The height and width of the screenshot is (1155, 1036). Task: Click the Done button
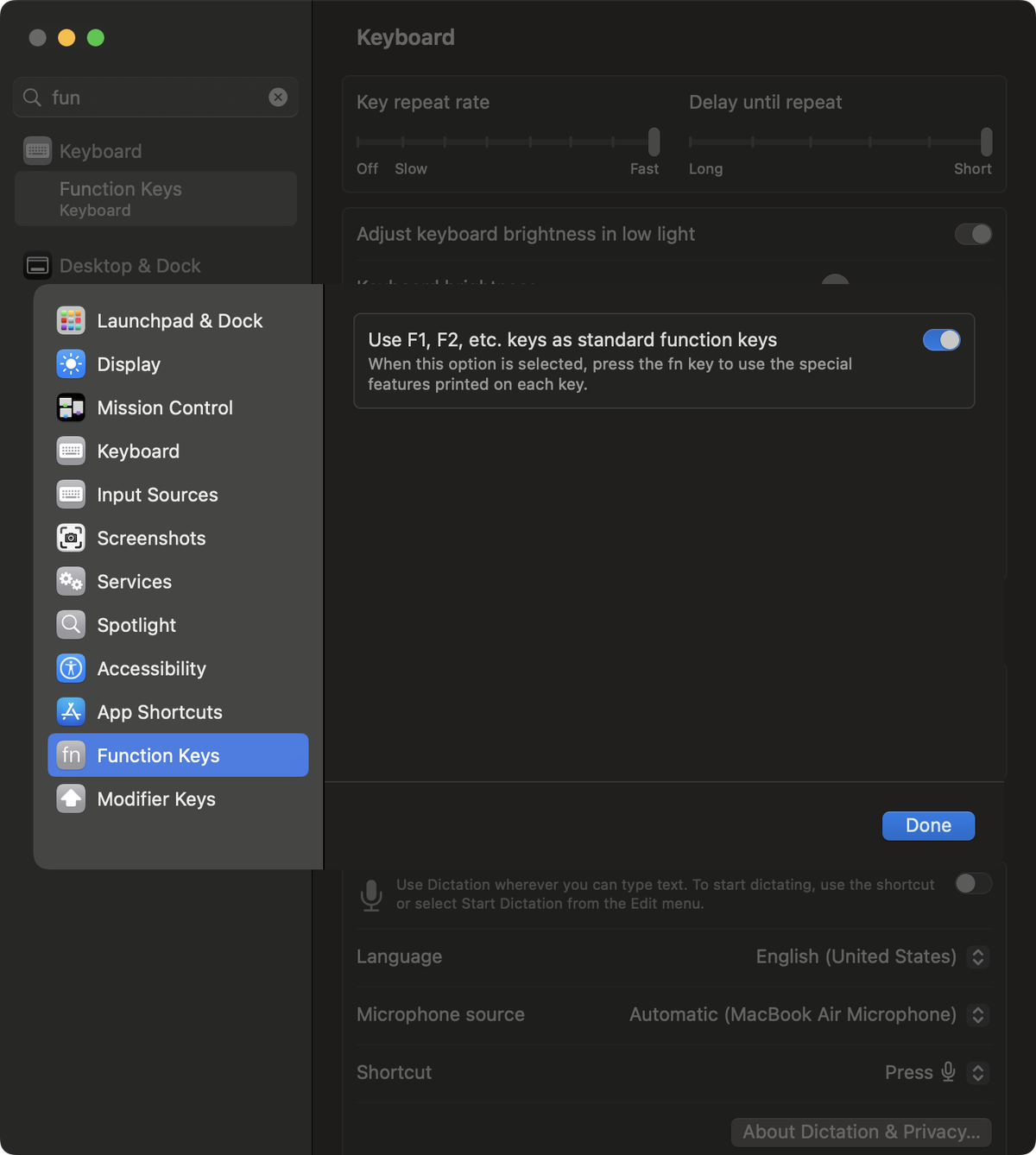[x=928, y=825]
